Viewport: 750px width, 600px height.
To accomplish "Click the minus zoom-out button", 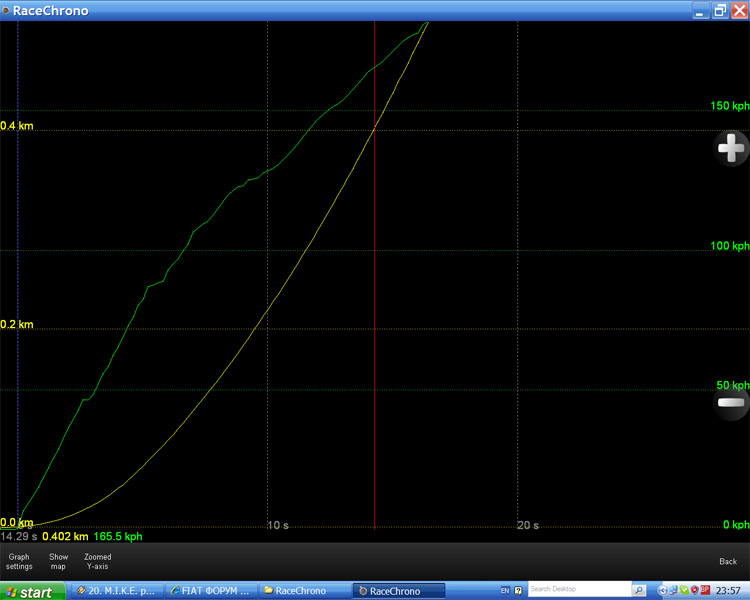I will pyautogui.click(x=731, y=402).
